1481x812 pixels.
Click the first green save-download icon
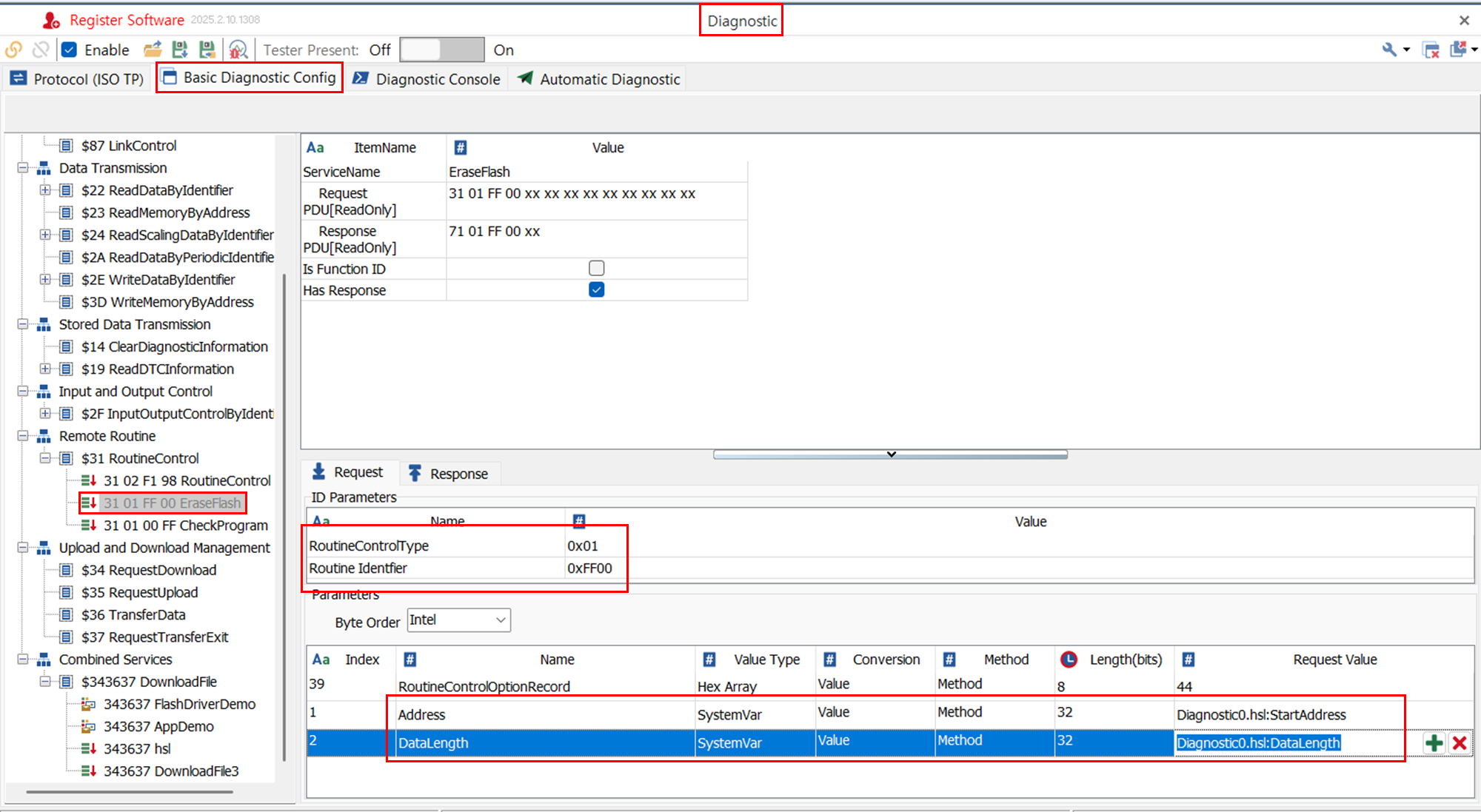pos(180,50)
